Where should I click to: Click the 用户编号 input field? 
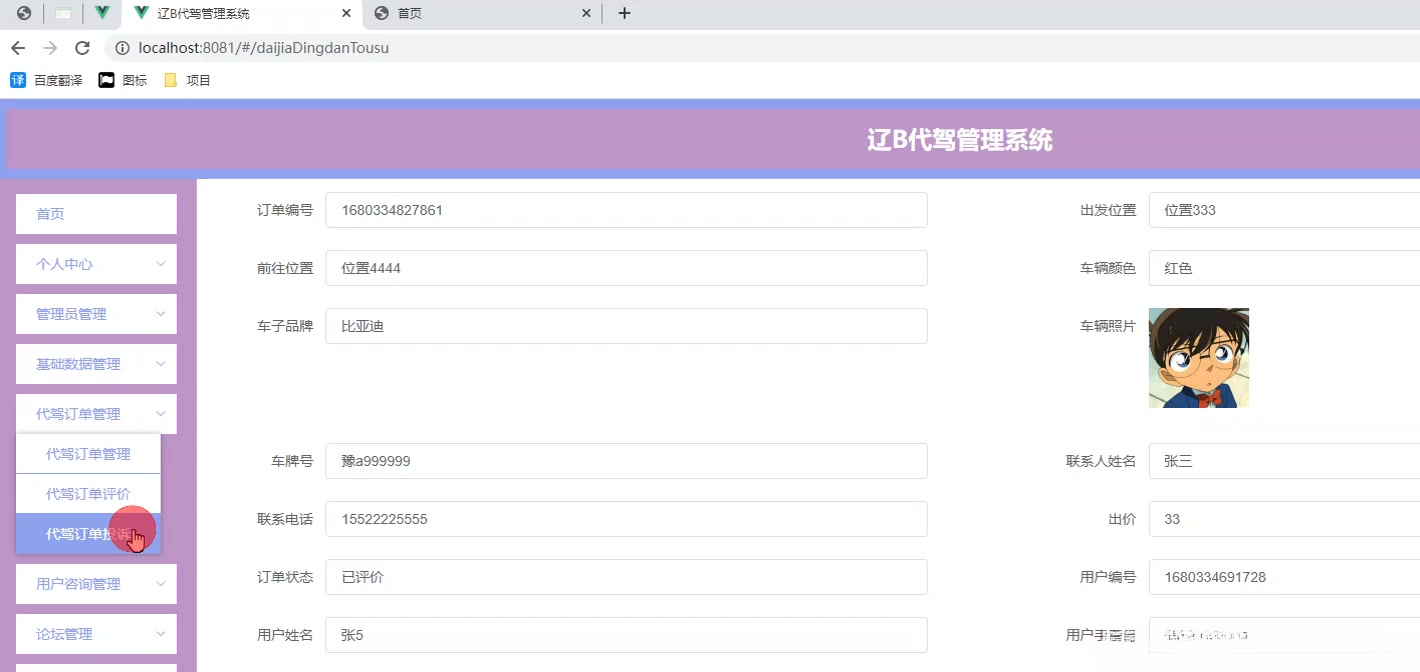[x=1284, y=577]
